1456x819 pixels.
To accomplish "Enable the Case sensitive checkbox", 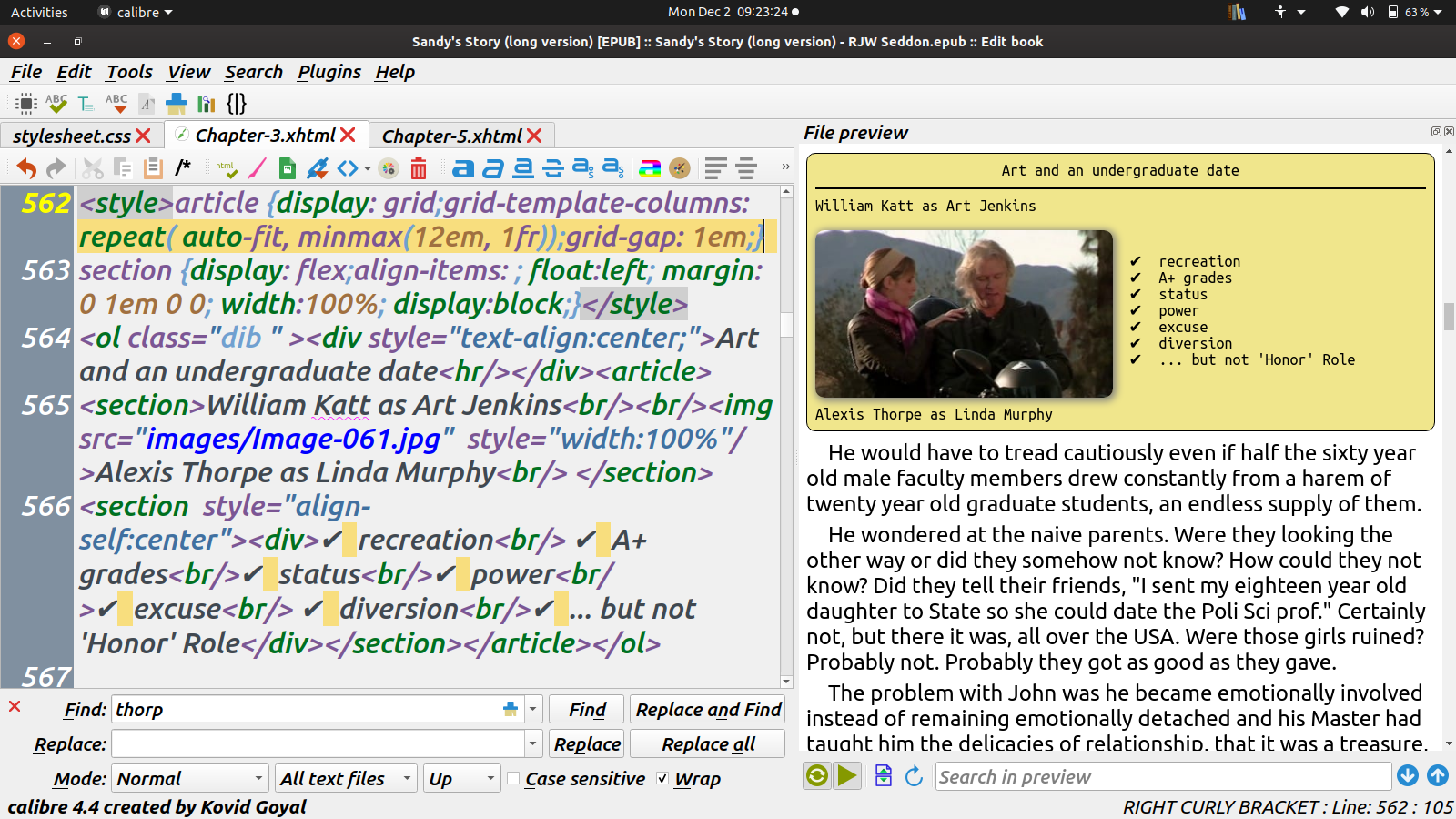I will [x=514, y=779].
